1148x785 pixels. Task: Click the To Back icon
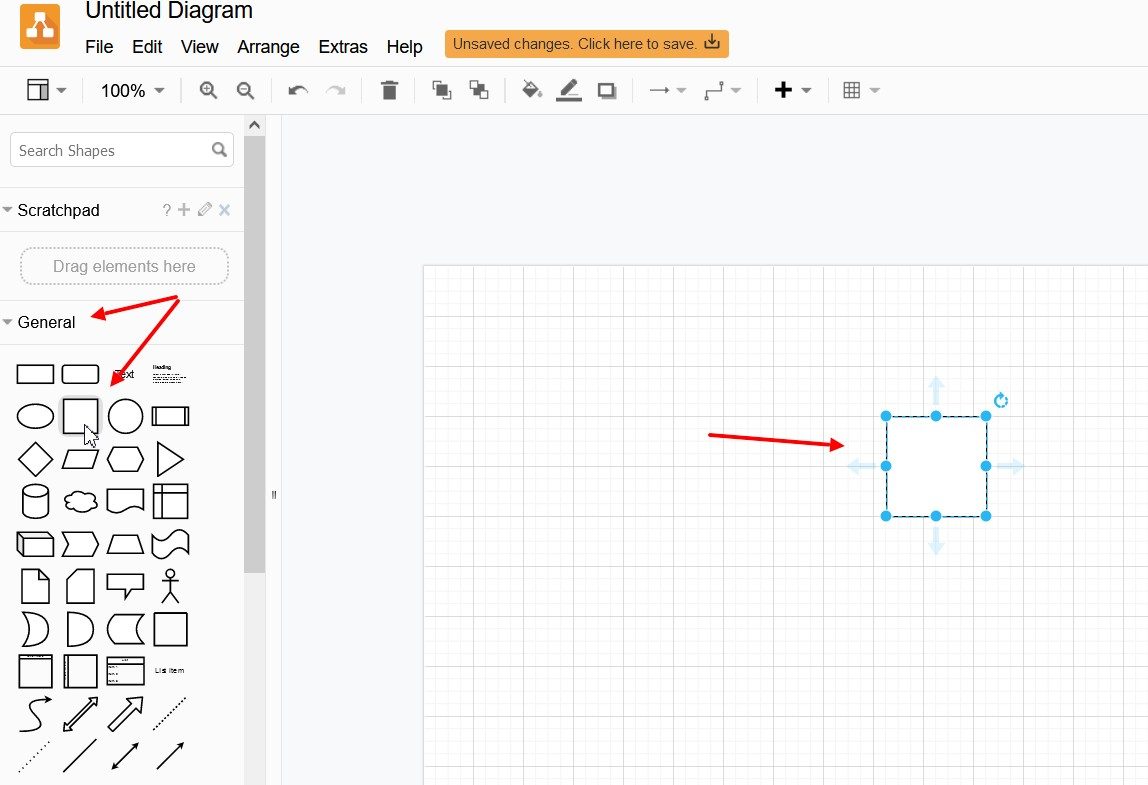coord(479,90)
